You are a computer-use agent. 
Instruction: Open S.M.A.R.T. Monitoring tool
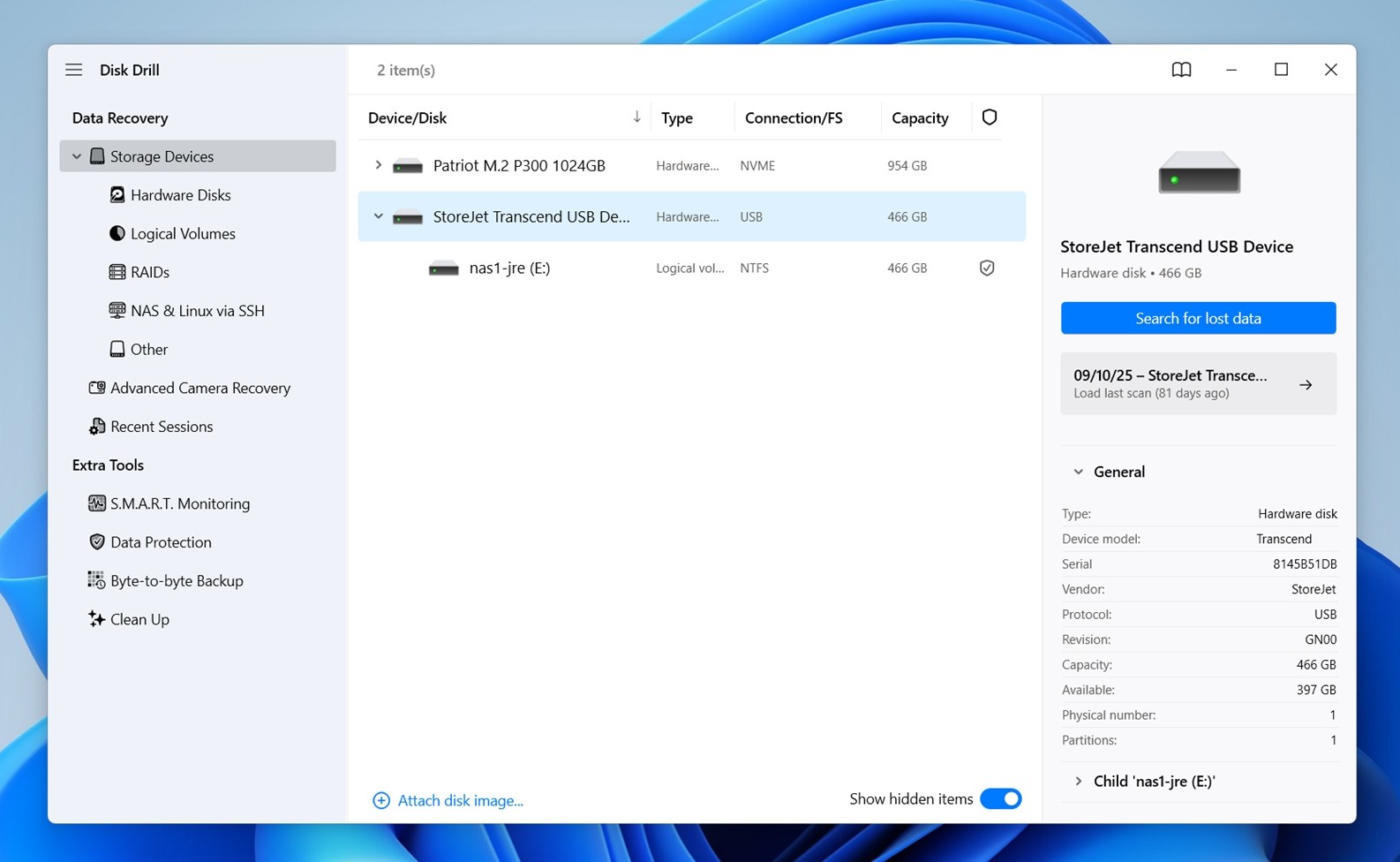point(179,503)
